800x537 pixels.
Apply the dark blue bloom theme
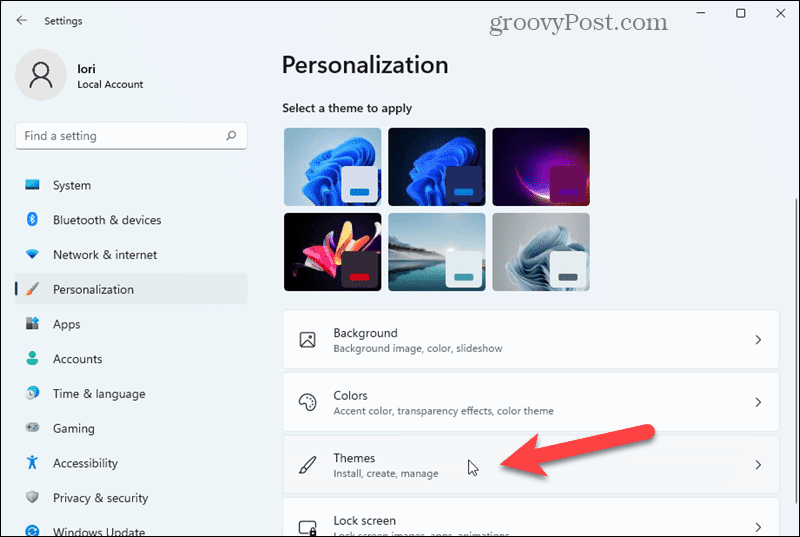pyautogui.click(x=437, y=167)
